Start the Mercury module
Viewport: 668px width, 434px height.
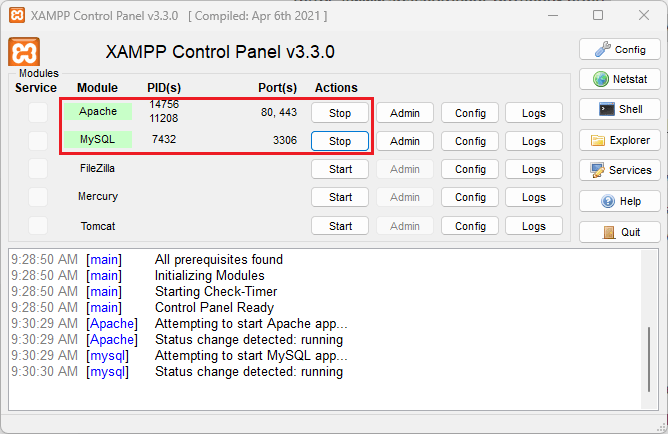click(340, 197)
